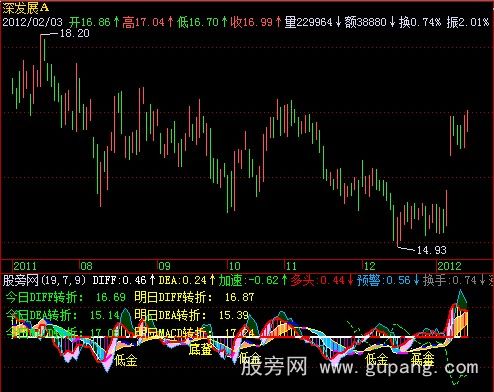Select the low price 低16.70
The image size is (494, 392).
pyautogui.click(x=198, y=22)
